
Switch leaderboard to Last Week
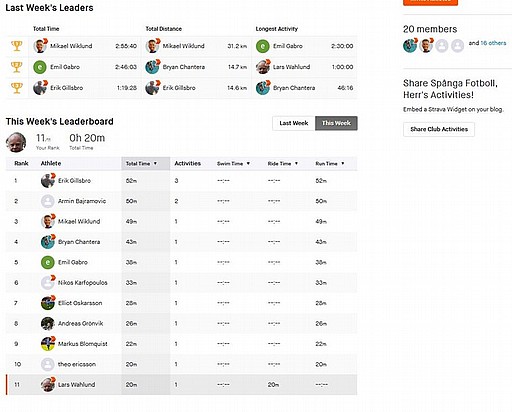tap(294, 123)
